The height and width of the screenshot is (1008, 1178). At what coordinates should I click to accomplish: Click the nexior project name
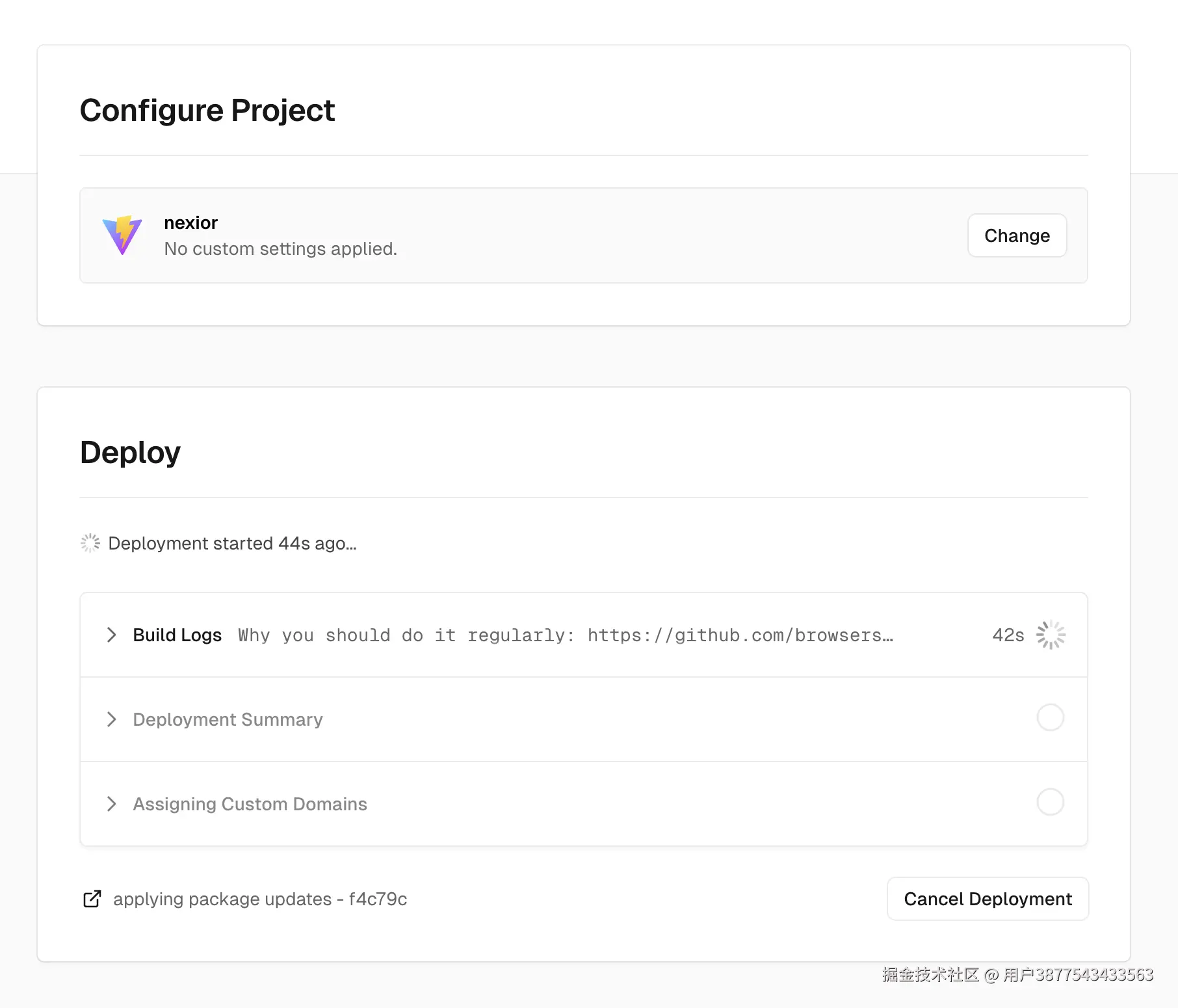tap(190, 222)
